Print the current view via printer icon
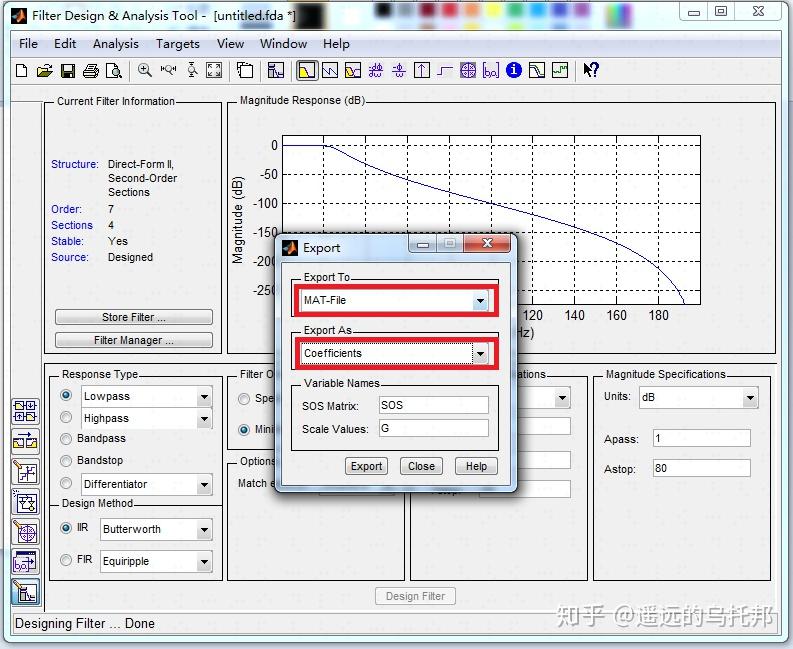This screenshot has height=649, width=793. [x=91, y=70]
